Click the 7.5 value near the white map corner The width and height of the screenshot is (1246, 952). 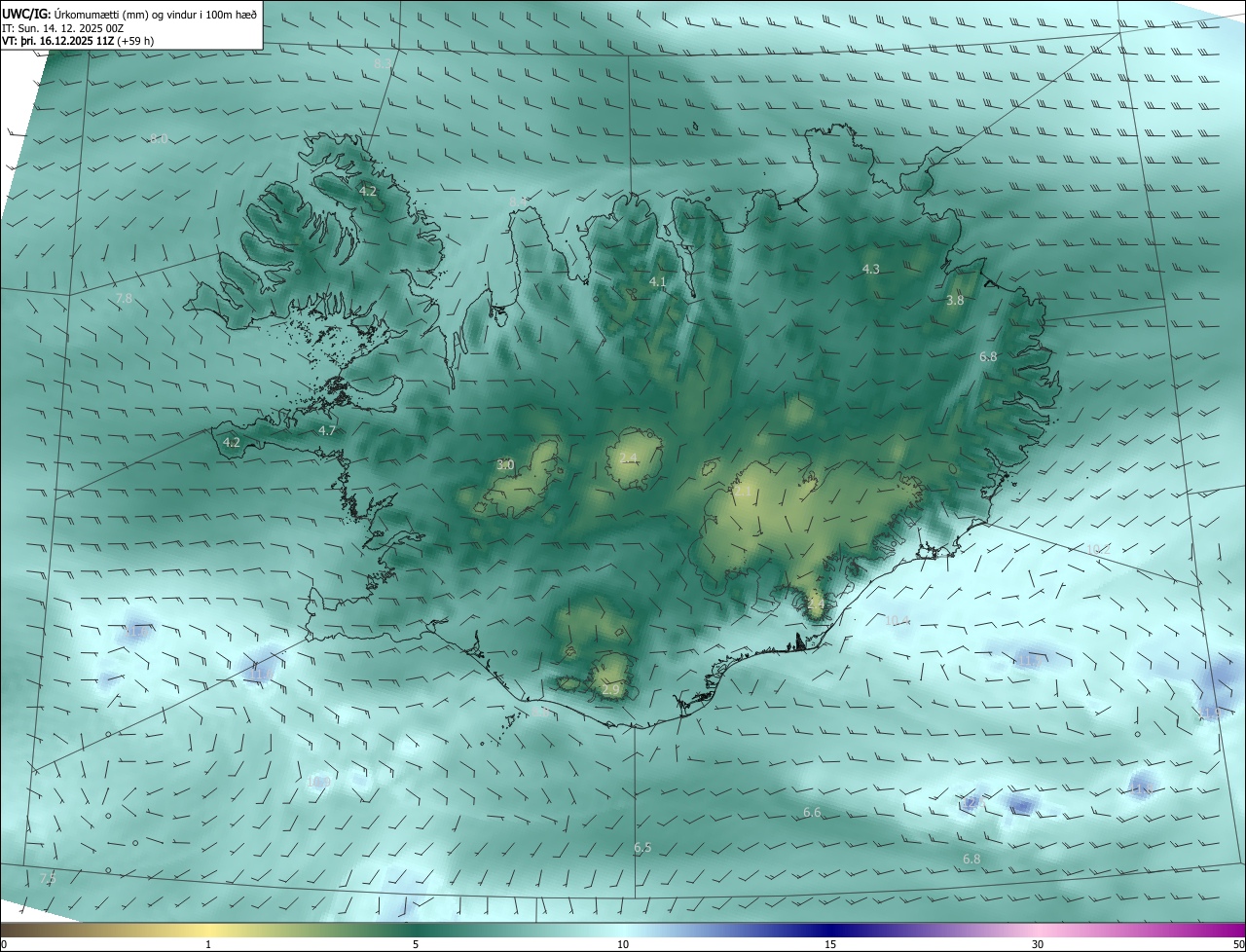tap(48, 879)
